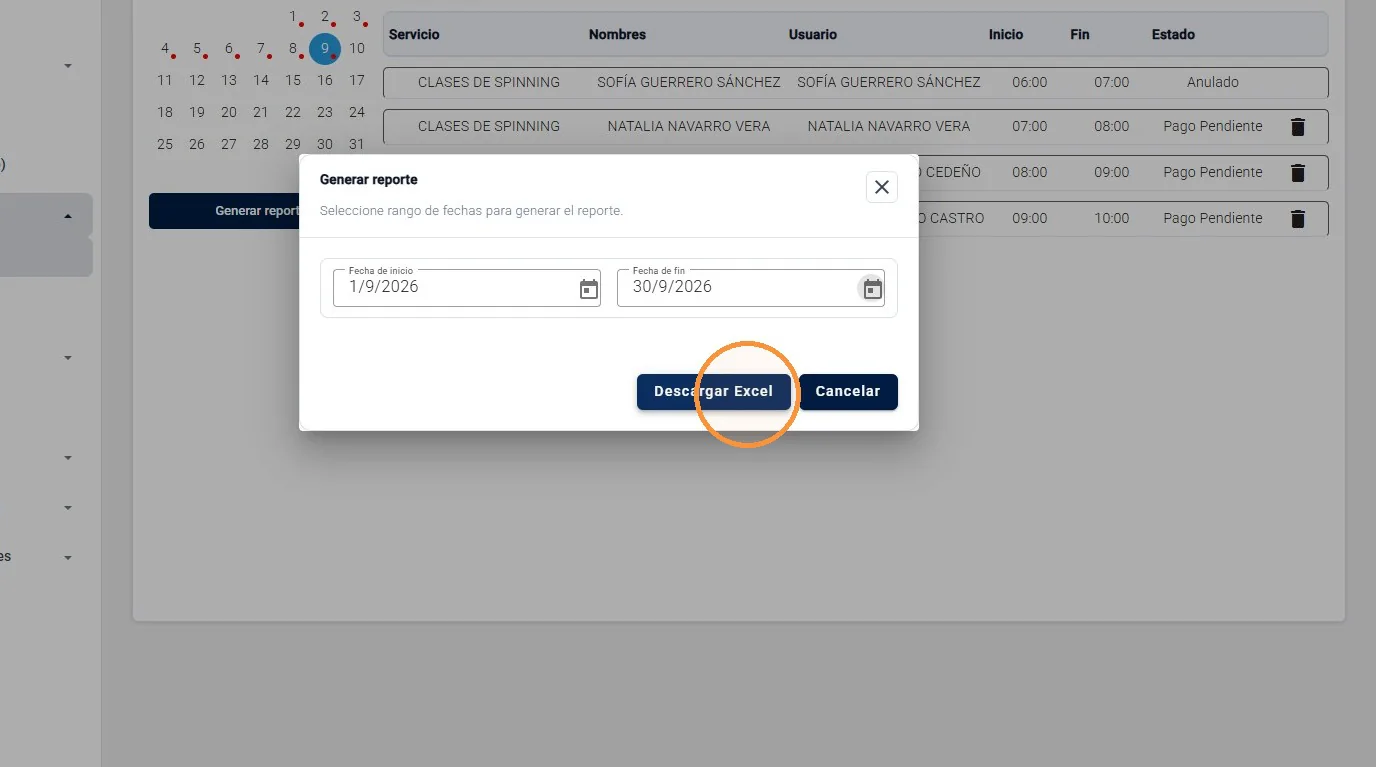Cancel the report dialog
Screen dimensions: 1376x767
pyautogui.click(x=848, y=392)
